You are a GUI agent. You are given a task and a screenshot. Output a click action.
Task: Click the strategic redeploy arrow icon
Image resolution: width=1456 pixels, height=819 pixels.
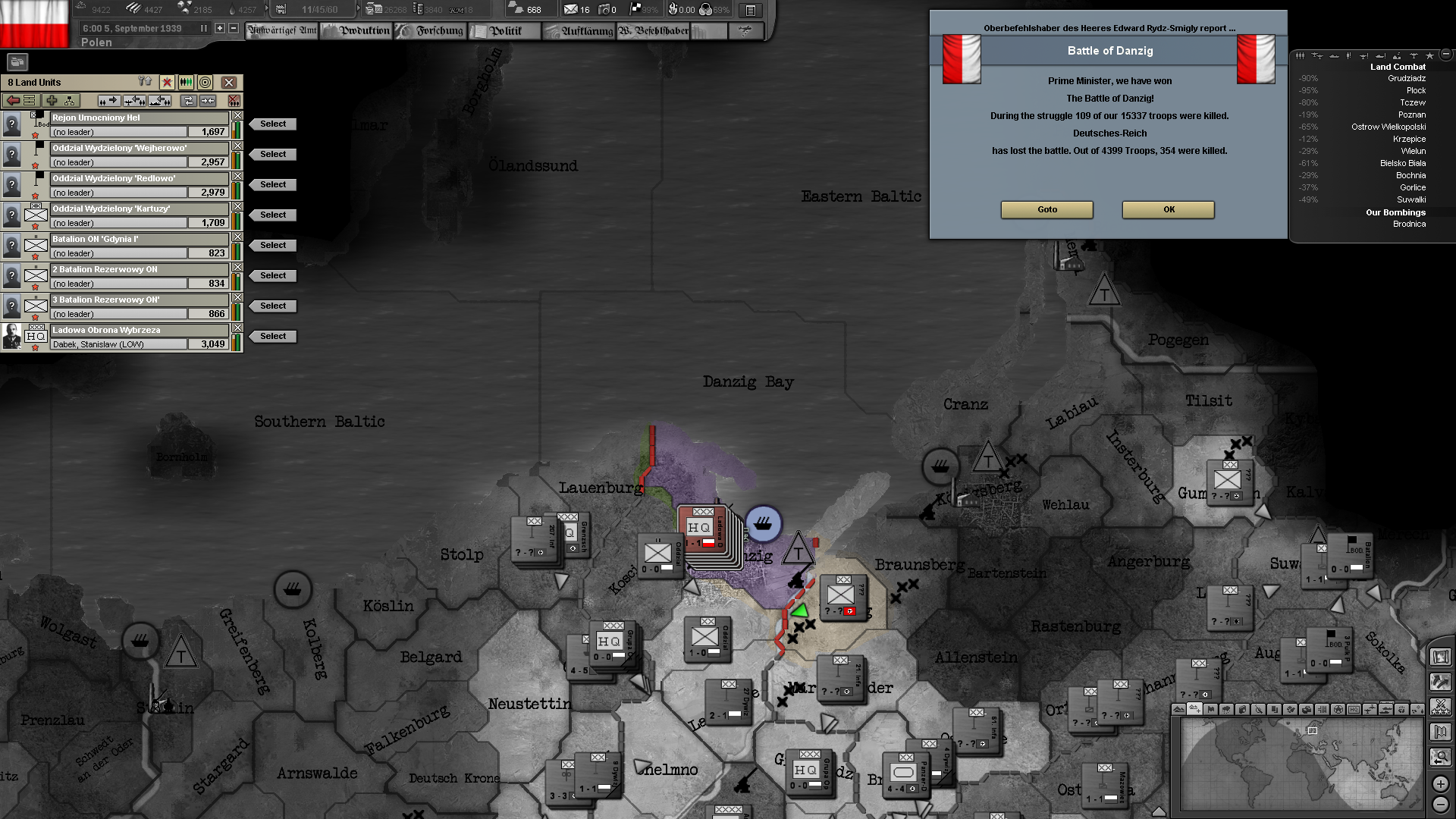(x=108, y=100)
